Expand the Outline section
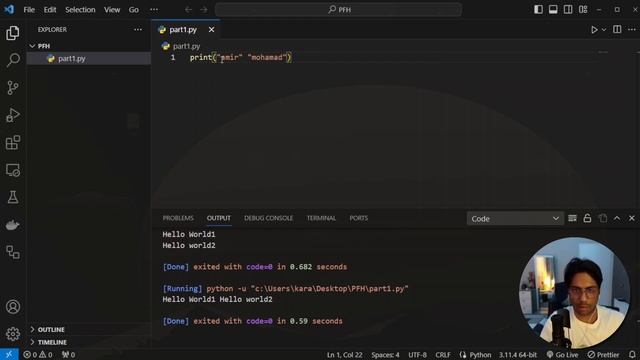The height and width of the screenshot is (360, 640). pos(89,329)
